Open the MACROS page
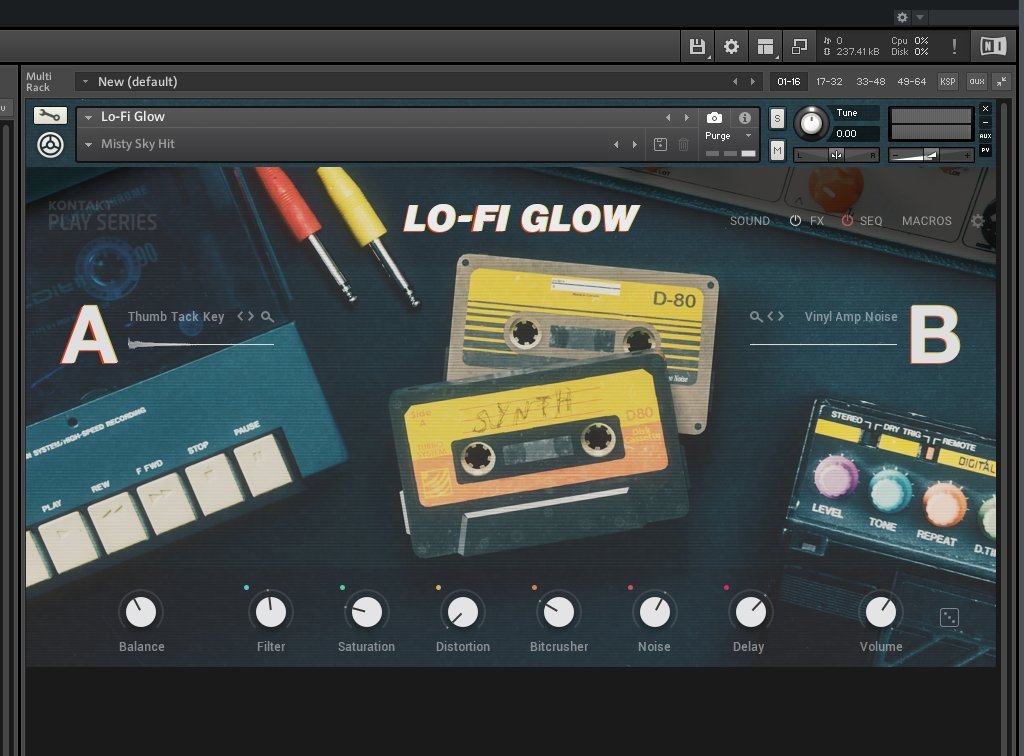 click(x=927, y=221)
